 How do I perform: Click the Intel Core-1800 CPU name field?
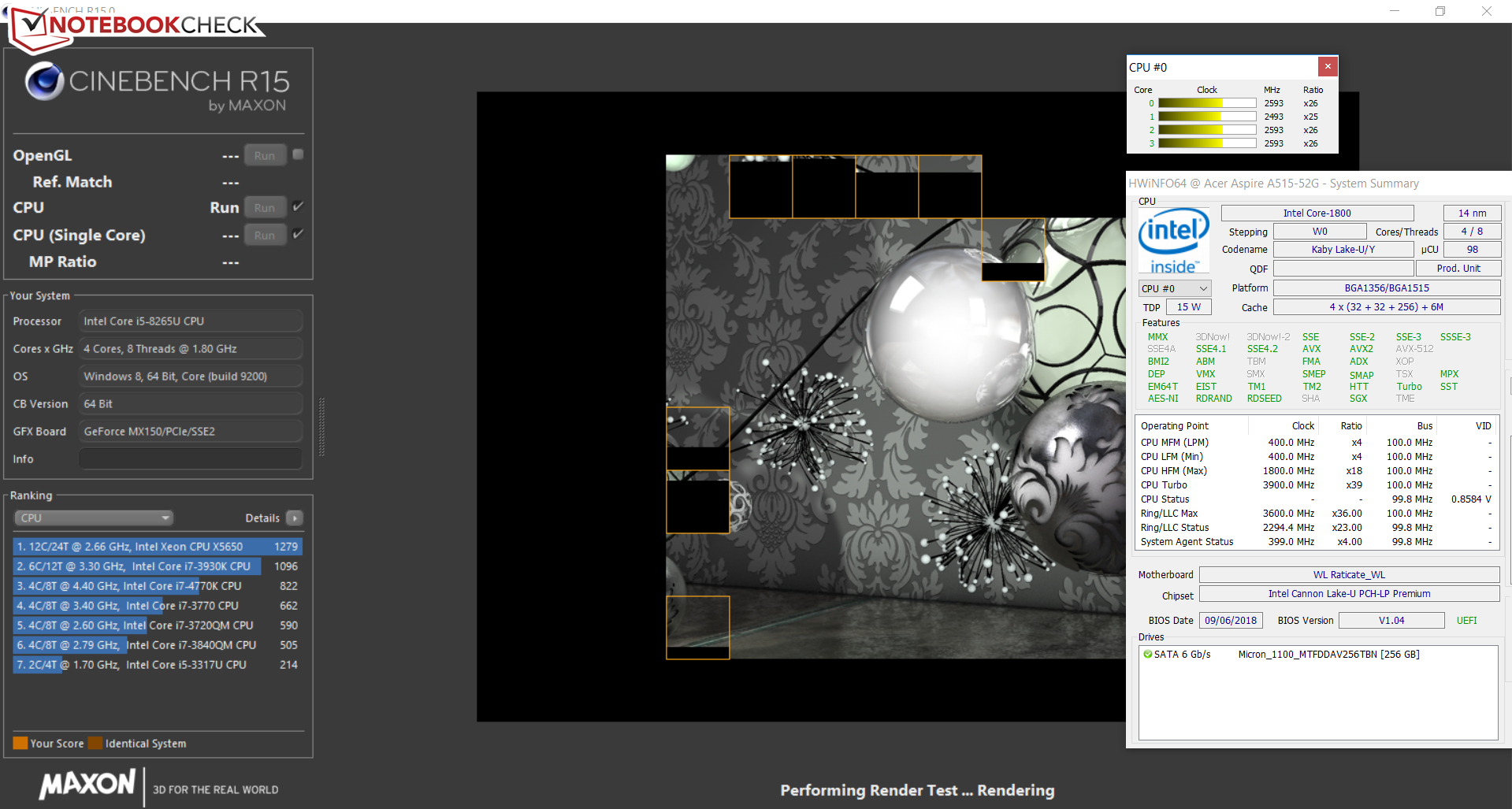[1317, 213]
